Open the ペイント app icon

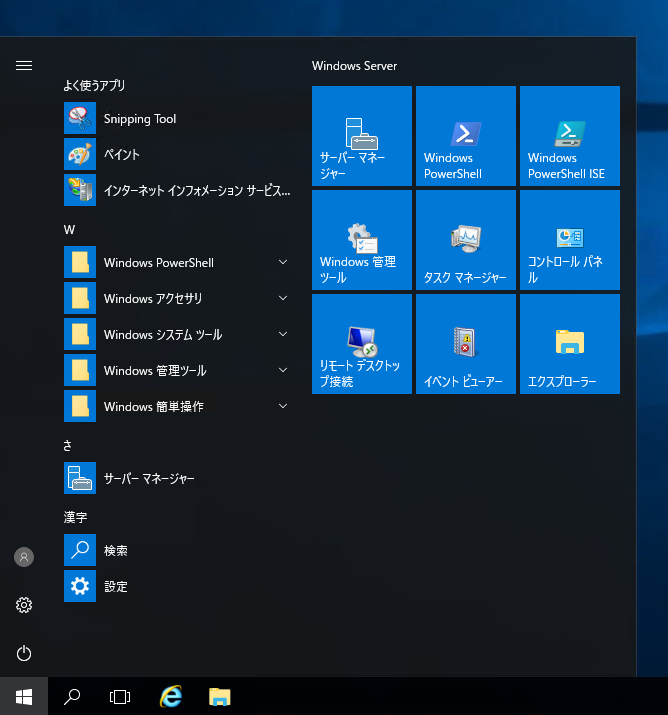(x=80, y=154)
